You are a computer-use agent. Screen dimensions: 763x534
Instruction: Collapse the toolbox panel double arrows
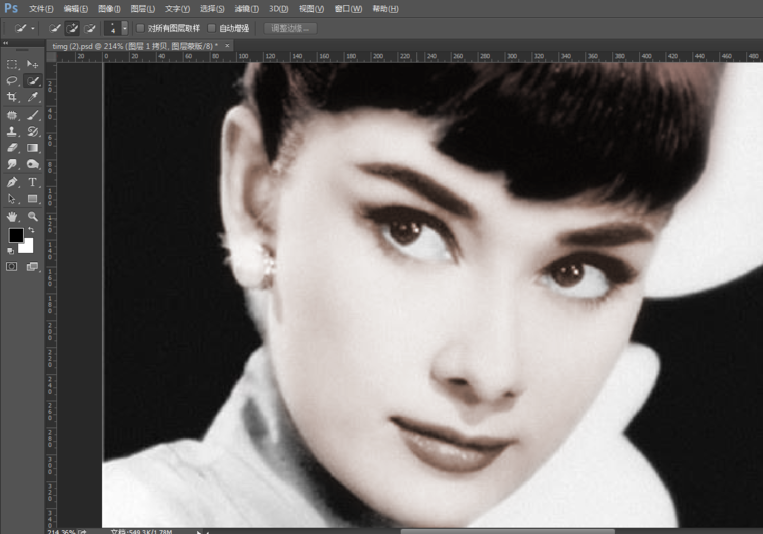click(x=5, y=43)
